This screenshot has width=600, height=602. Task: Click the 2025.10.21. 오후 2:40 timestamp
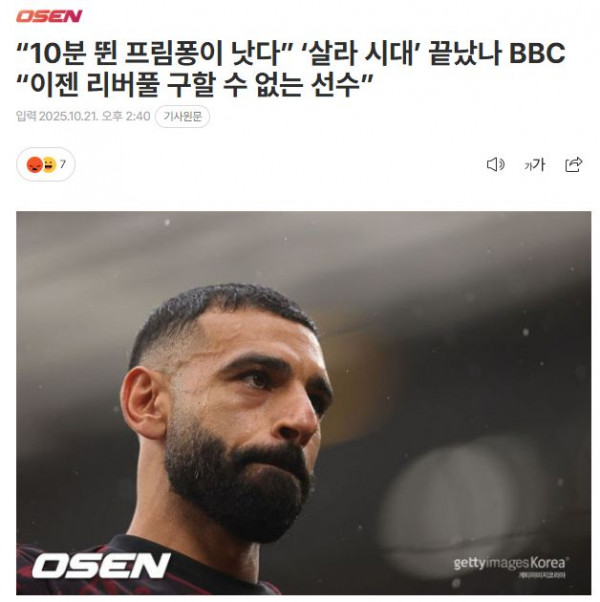point(94,116)
